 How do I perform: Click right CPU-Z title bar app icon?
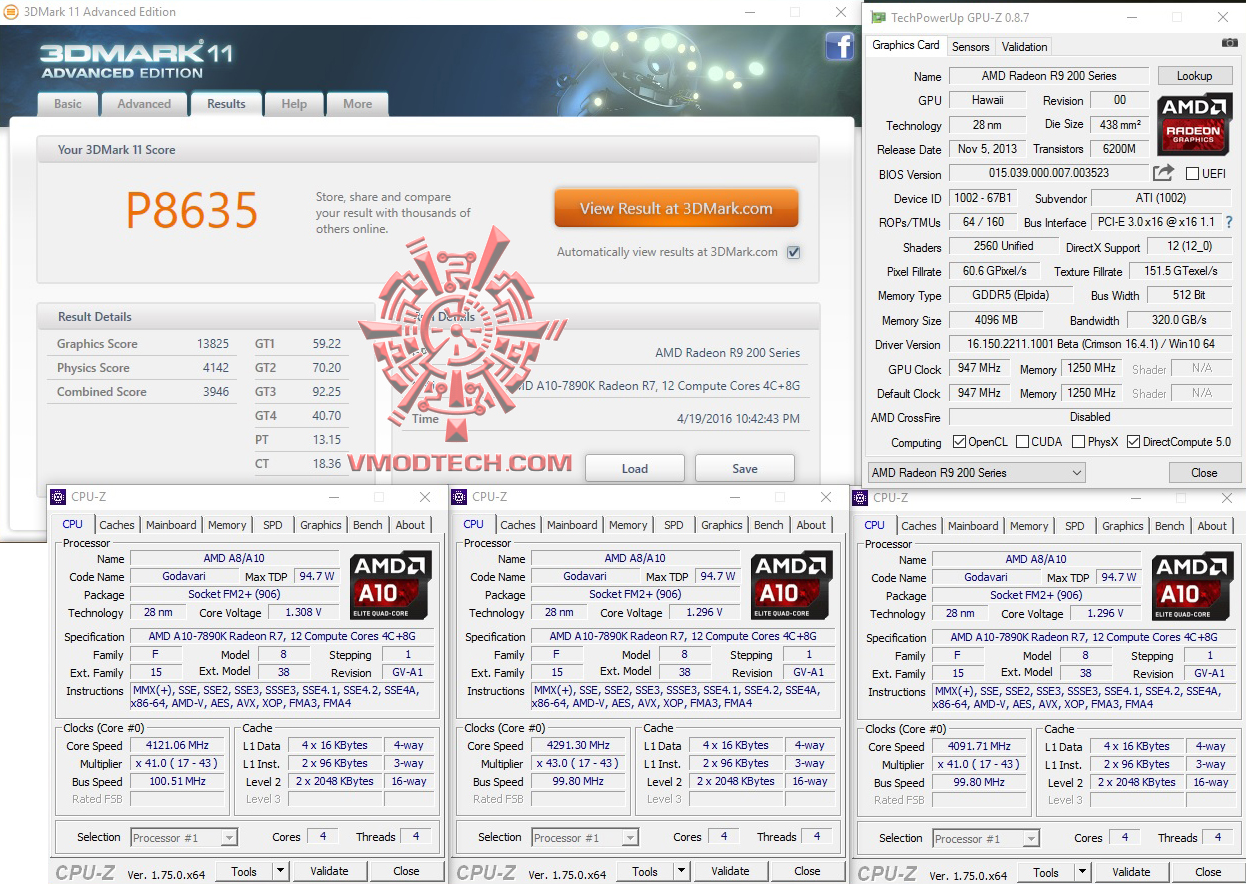click(861, 497)
